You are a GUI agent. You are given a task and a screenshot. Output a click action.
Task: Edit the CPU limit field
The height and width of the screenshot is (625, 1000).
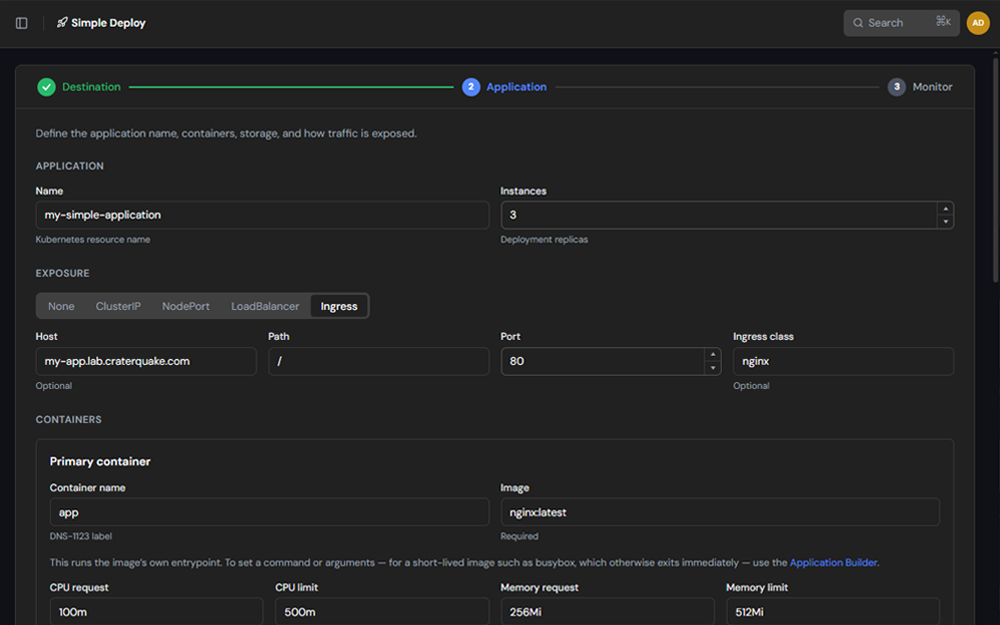coord(382,611)
